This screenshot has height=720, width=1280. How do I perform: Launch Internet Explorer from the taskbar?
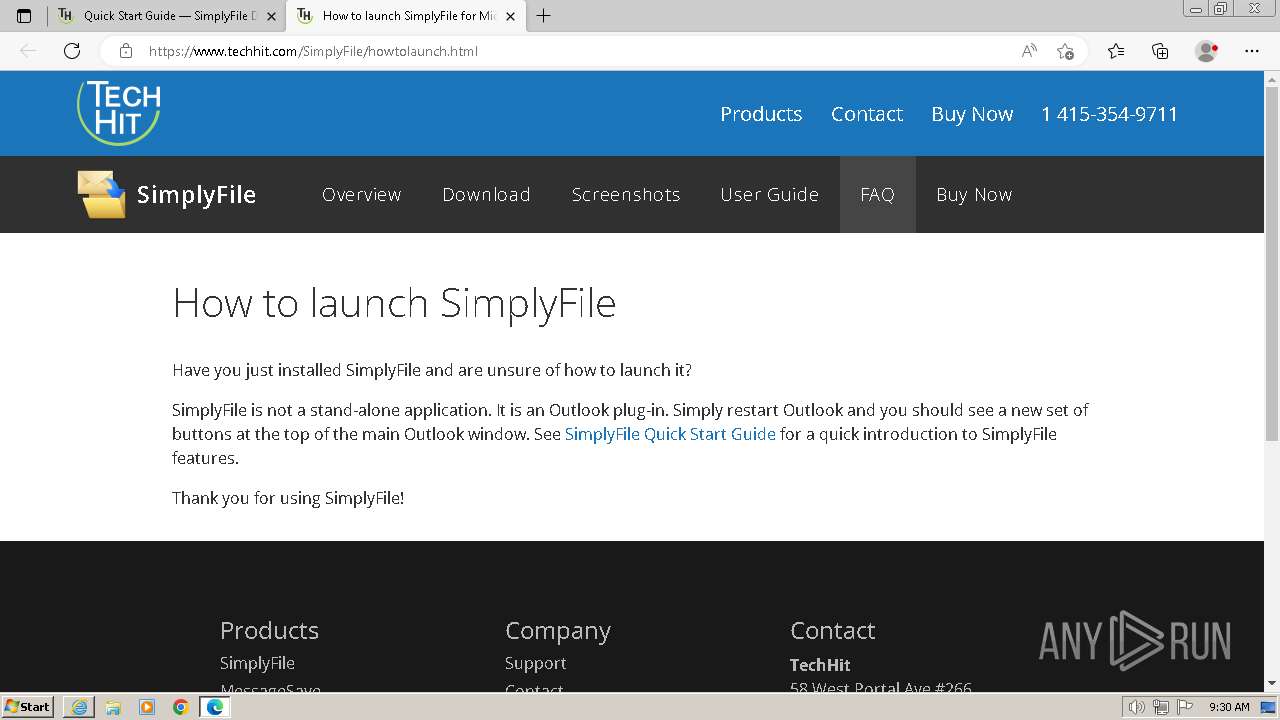coord(79,707)
